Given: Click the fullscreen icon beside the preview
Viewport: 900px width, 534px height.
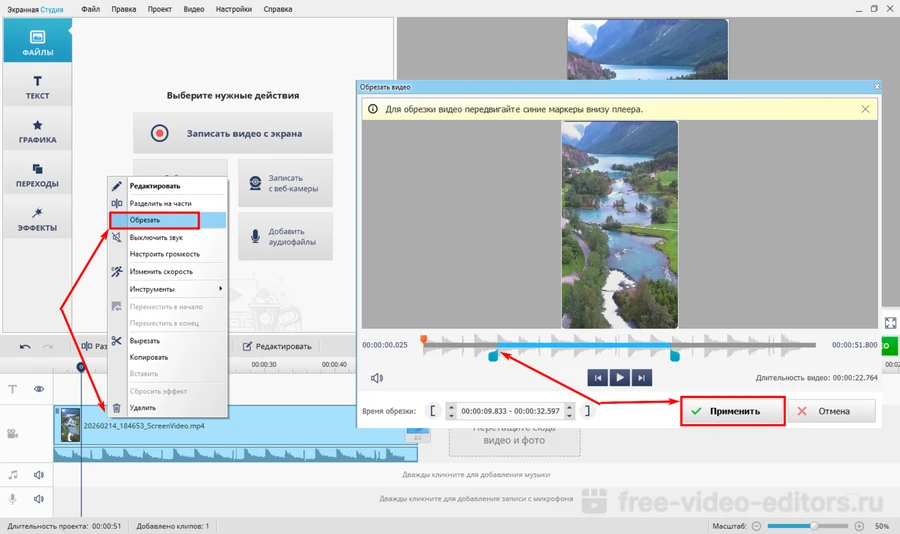Looking at the screenshot, I should point(890,323).
